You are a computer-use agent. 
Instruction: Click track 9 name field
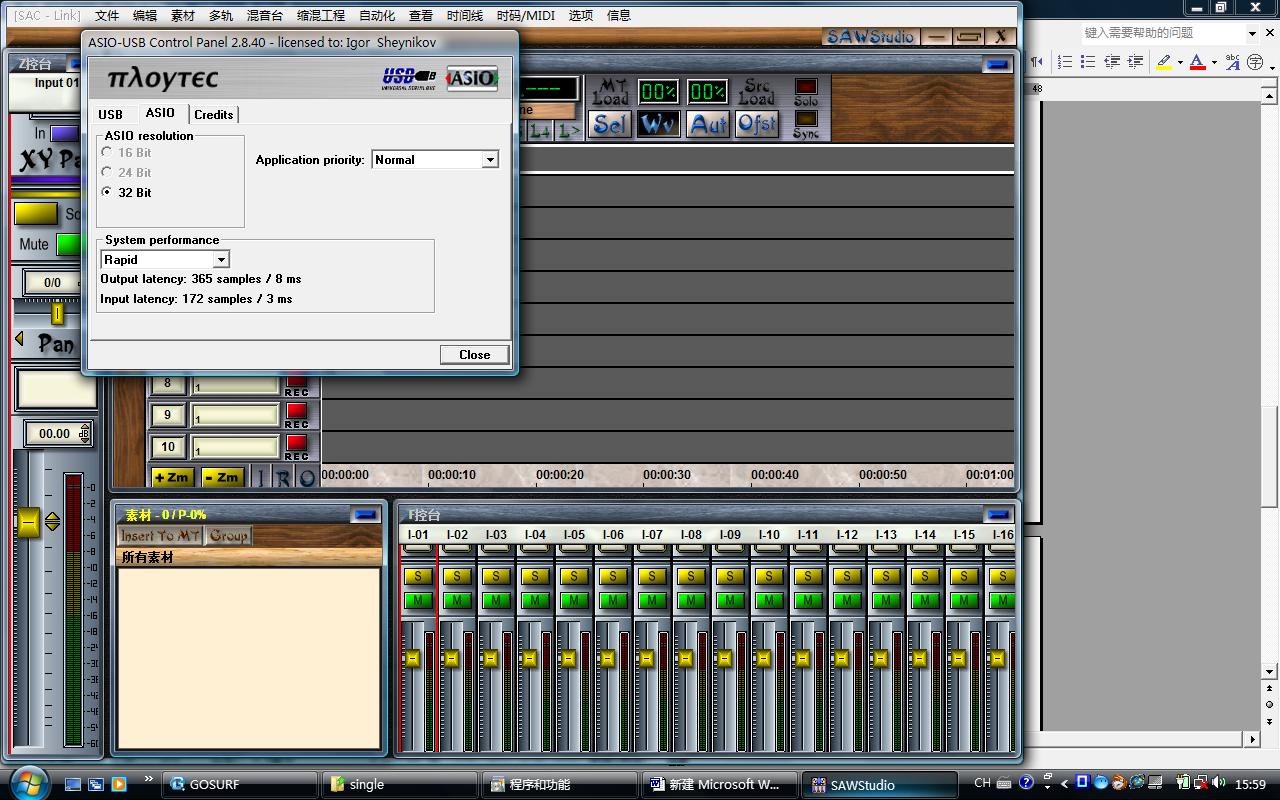click(235, 415)
